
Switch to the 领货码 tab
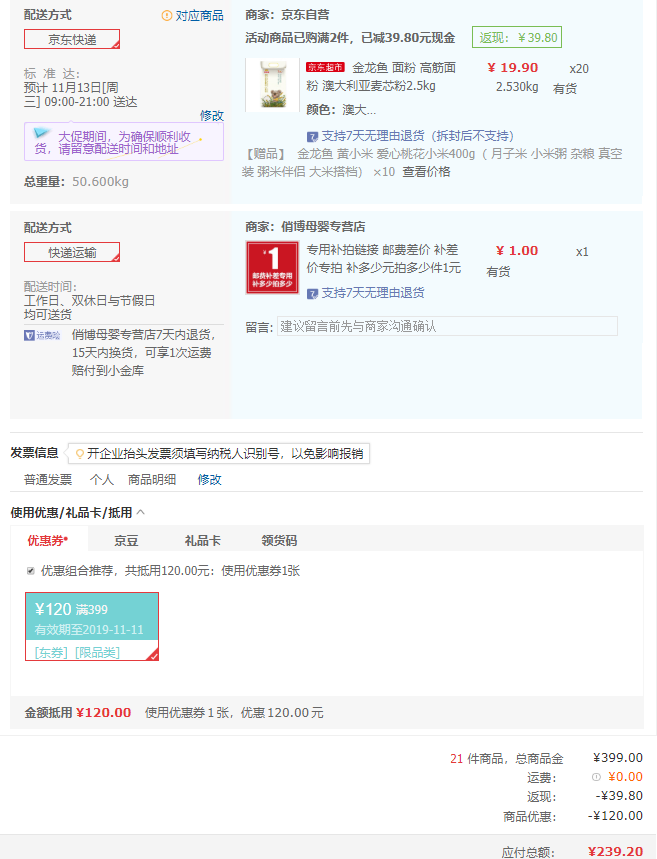point(279,541)
